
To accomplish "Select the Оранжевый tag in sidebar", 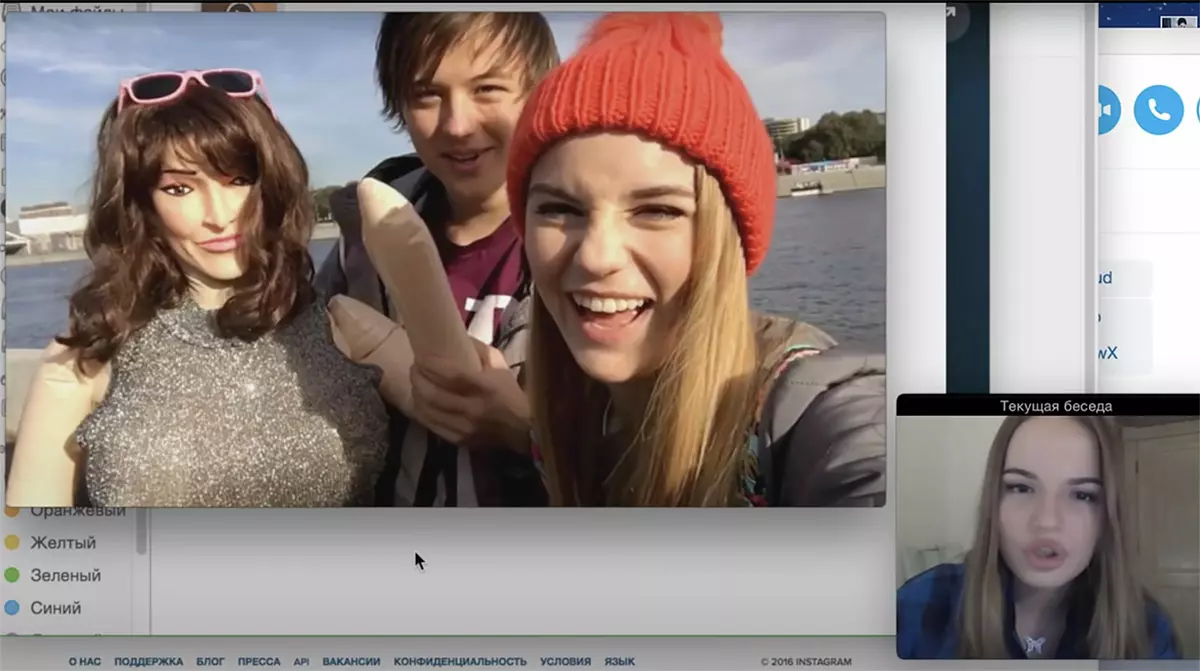I will (x=77, y=511).
